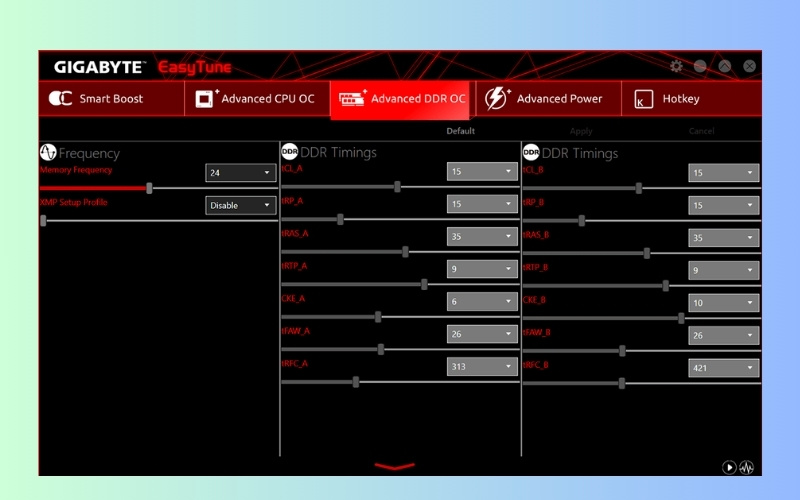Open EasyTune settings gear icon
This screenshot has height=500, width=800.
point(676,66)
